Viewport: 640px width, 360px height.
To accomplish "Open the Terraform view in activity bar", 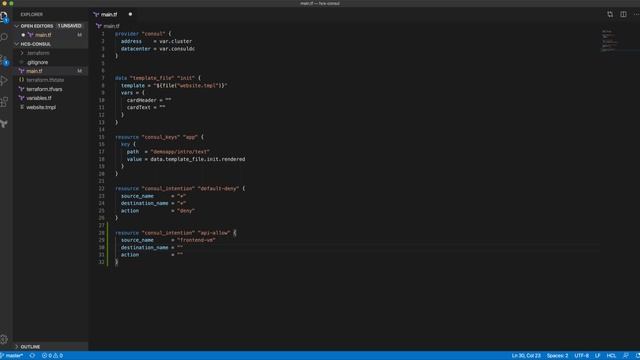I will point(4,123).
